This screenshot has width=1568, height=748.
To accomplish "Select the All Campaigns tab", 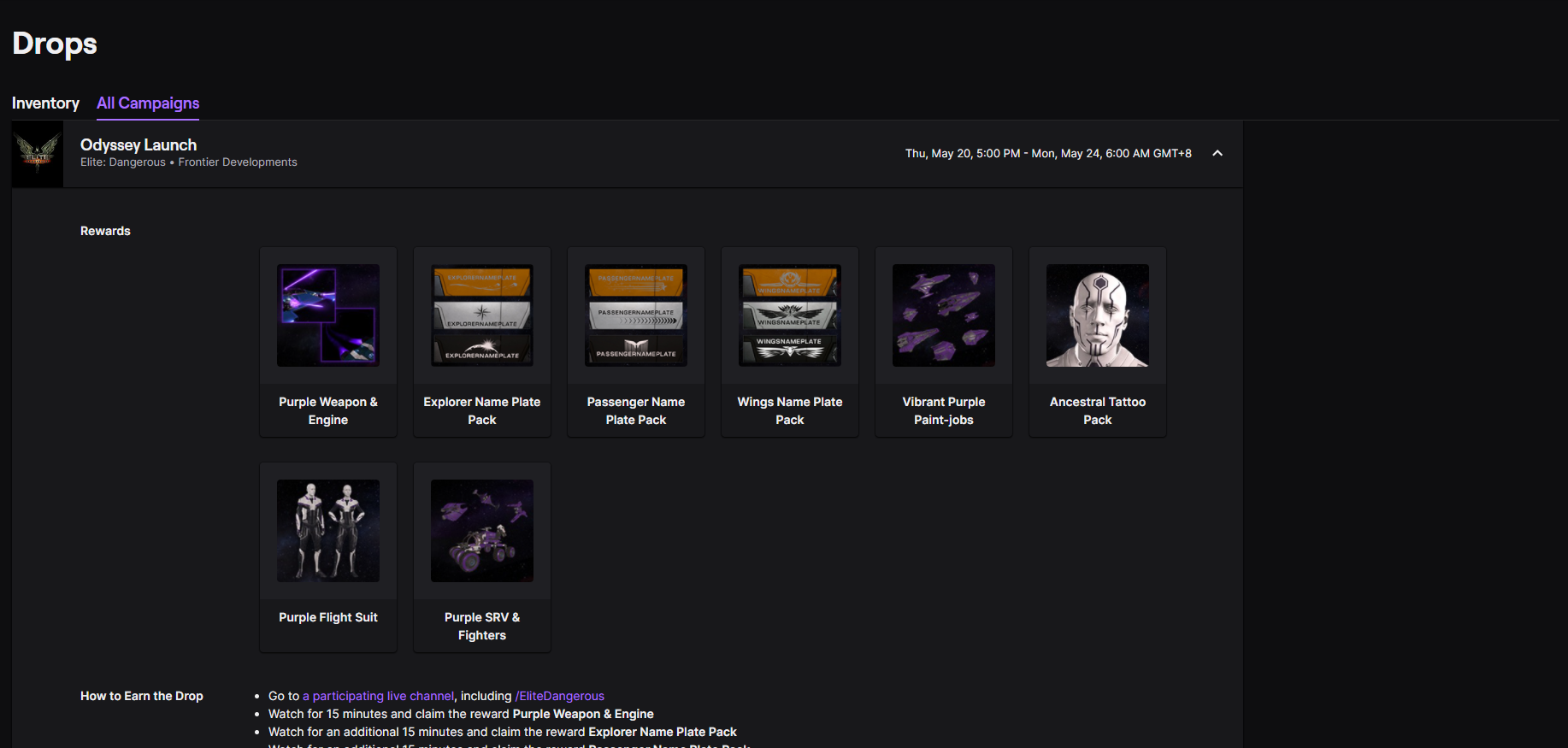I will click(148, 103).
